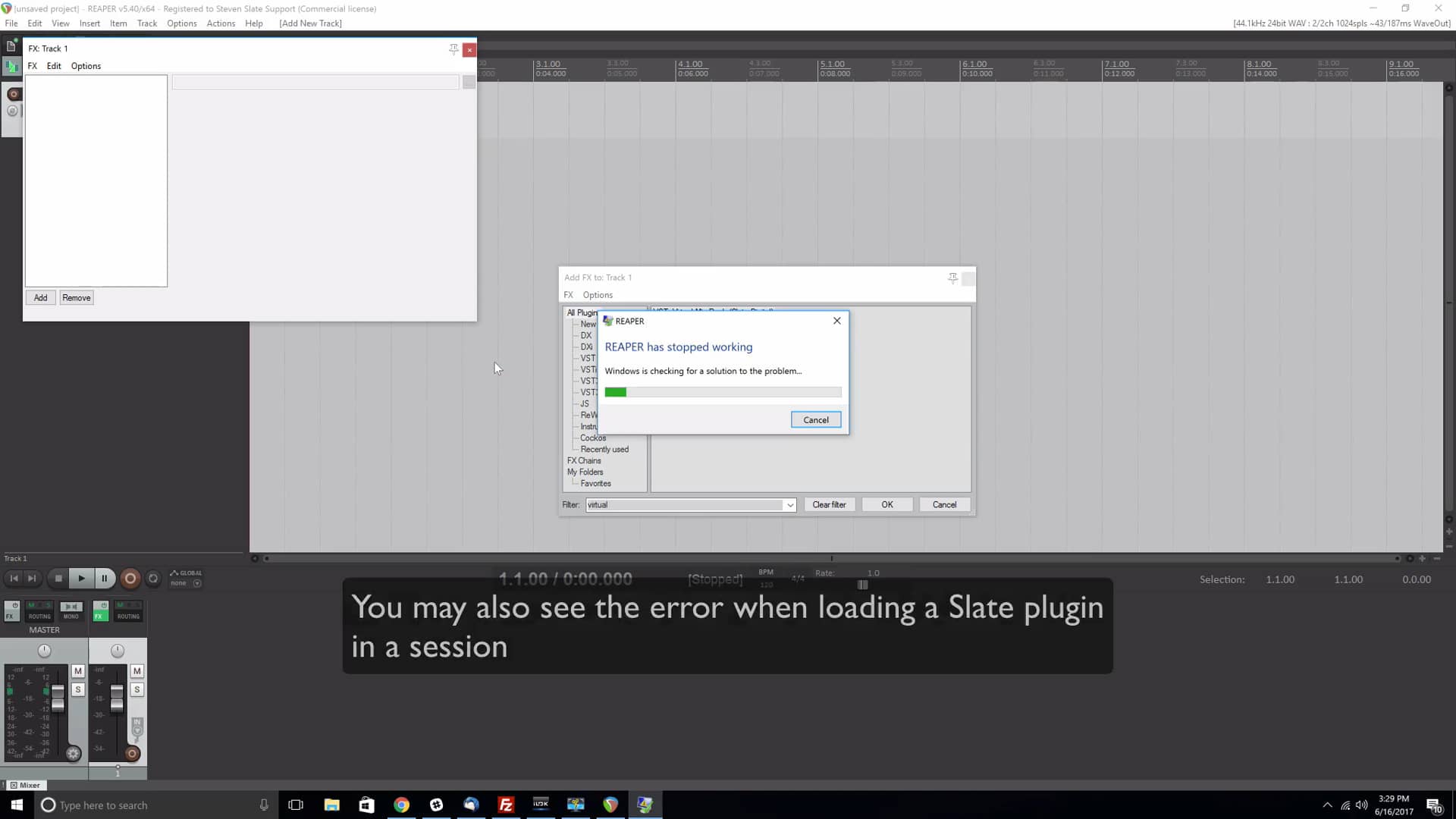Open the FX chain on the MASTER strip
This screenshot has width=1456, height=819.
pyautogui.click(x=11, y=617)
